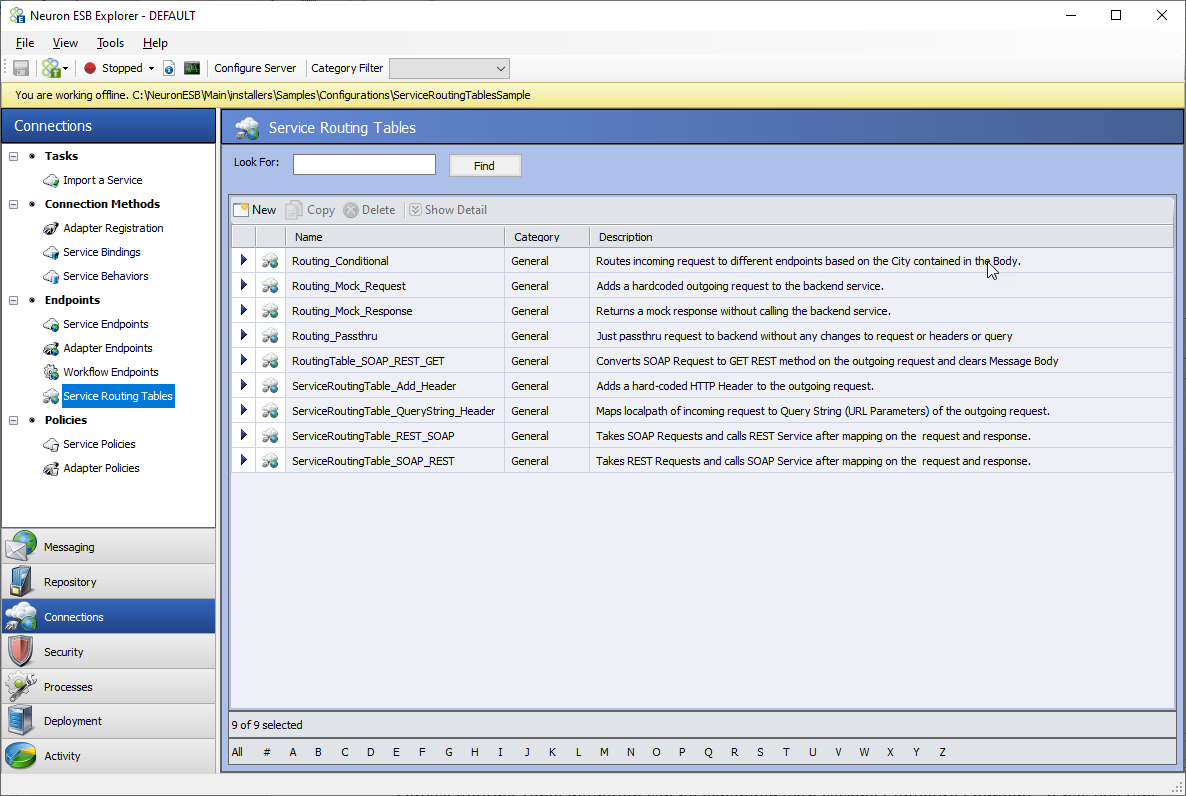Sort the table by the Description column header

(881, 237)
